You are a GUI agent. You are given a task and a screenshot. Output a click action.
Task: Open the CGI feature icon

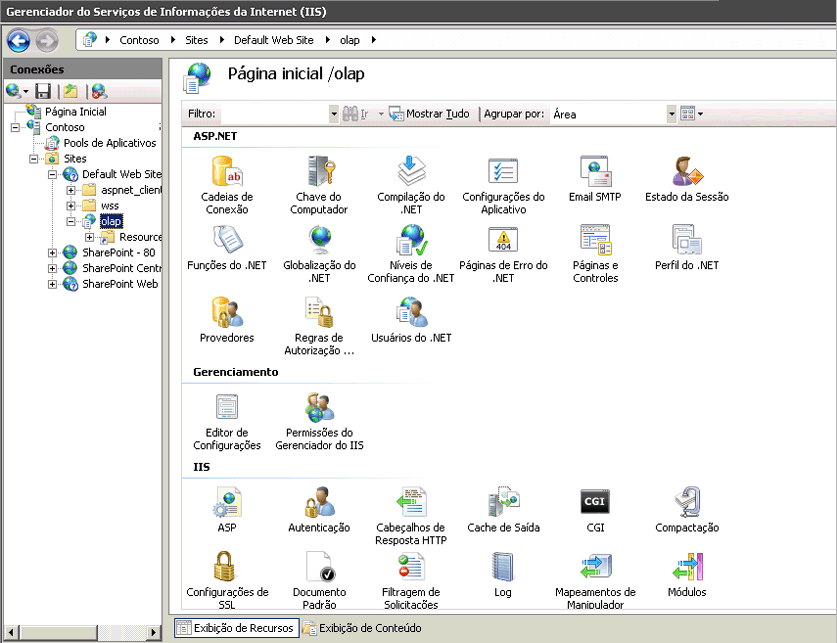595,509
